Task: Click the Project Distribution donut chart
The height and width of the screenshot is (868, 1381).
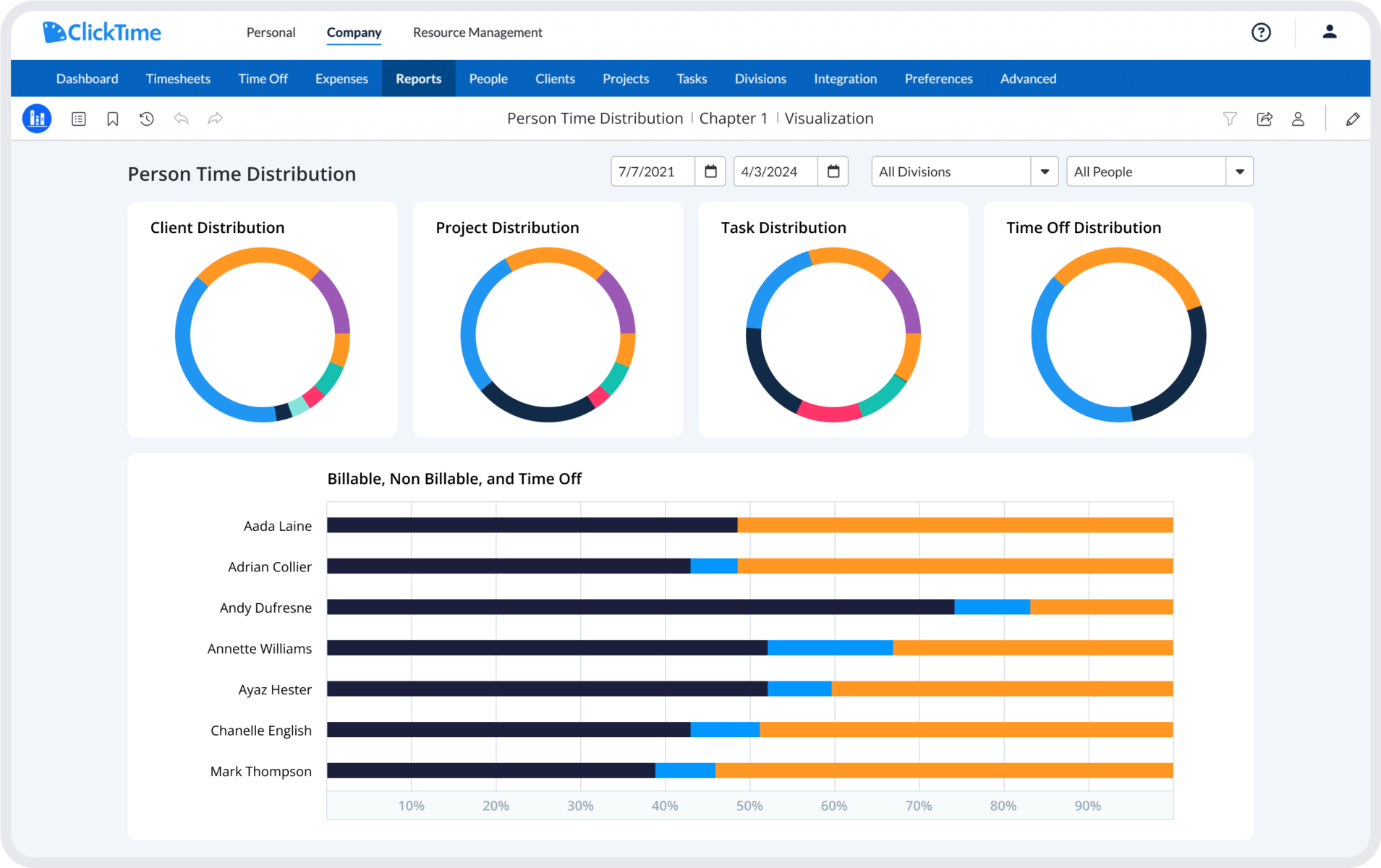Action: coord(548,335)
